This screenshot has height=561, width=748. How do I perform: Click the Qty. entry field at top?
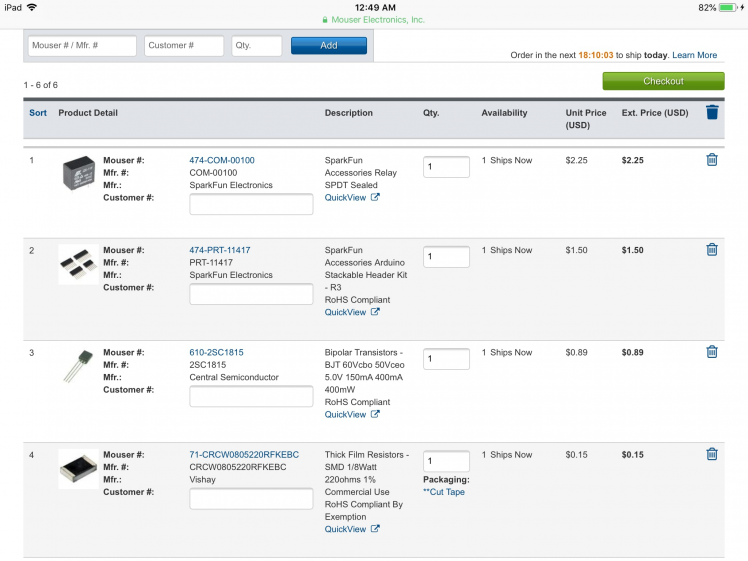(x=257, y=46)
